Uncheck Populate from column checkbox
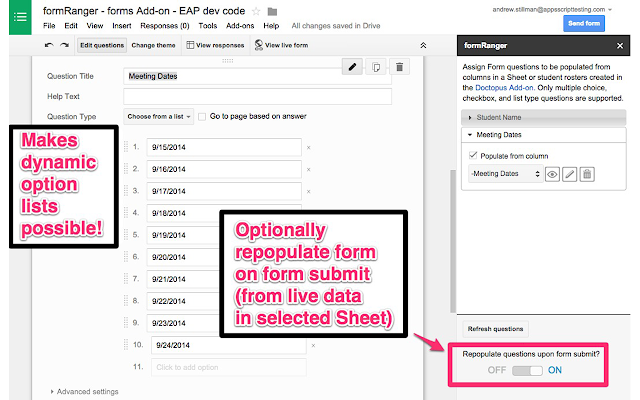This screenshot has height=400, width=640. [473, 156]
